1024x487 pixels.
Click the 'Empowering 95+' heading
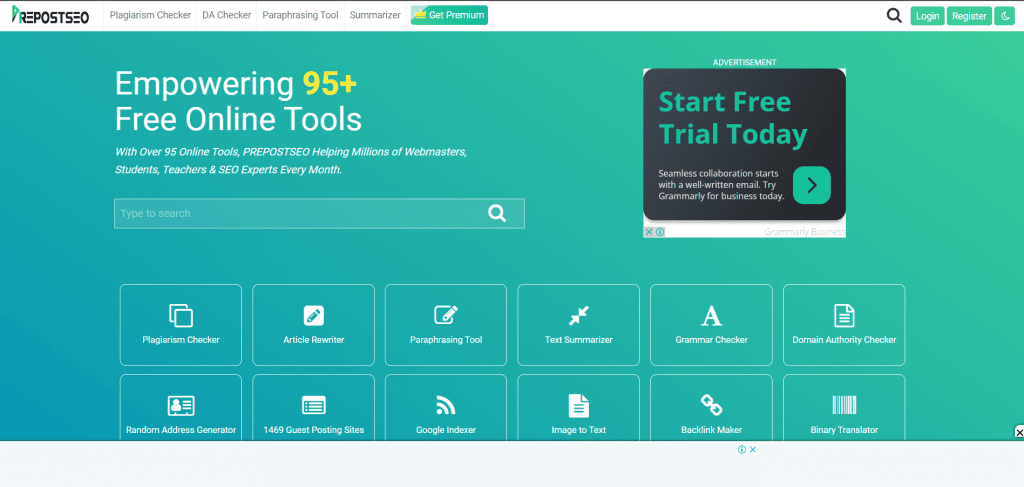(236, 84)
